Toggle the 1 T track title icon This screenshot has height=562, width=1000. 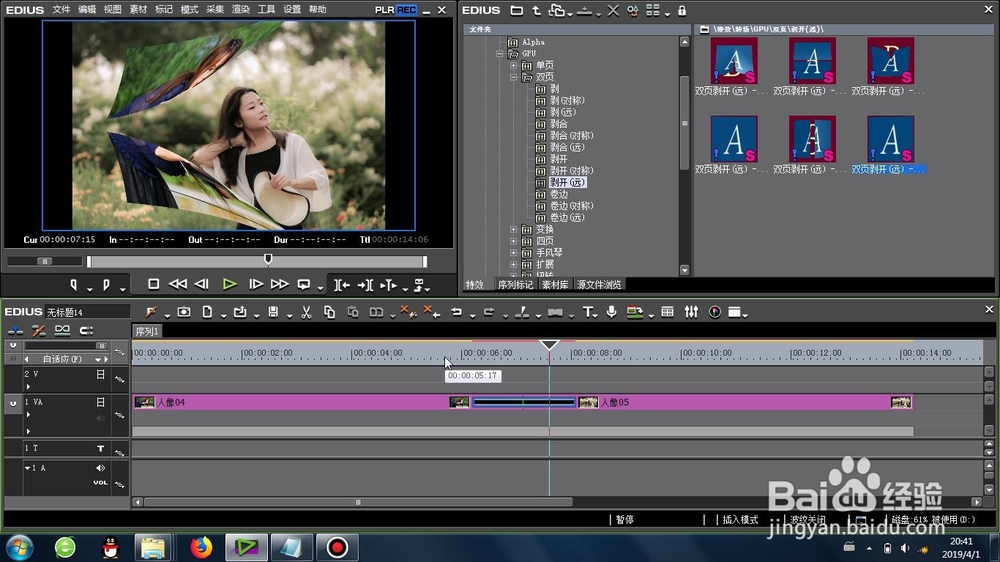point(100,448)
